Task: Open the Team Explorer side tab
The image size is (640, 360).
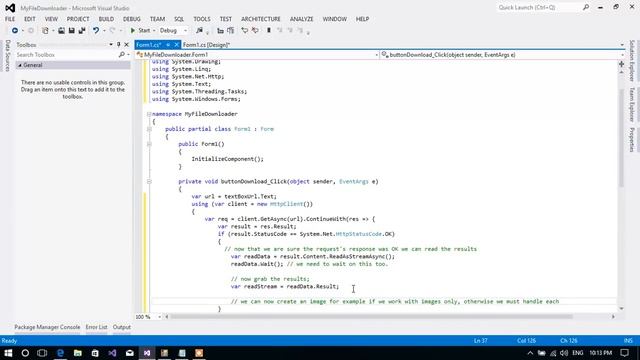Action: click(x=632, y=104)
